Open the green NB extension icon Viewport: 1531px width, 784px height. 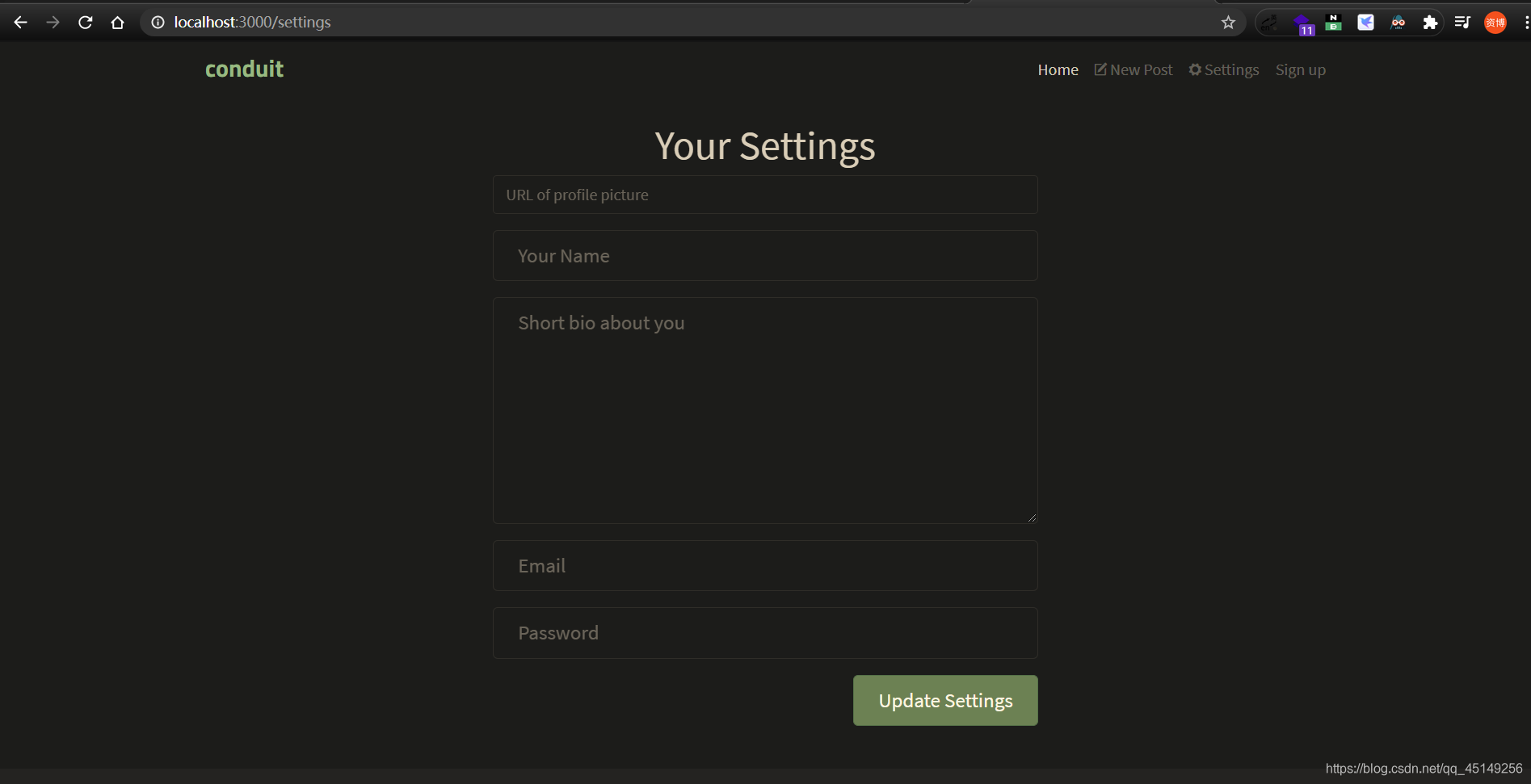(1334, 23)
